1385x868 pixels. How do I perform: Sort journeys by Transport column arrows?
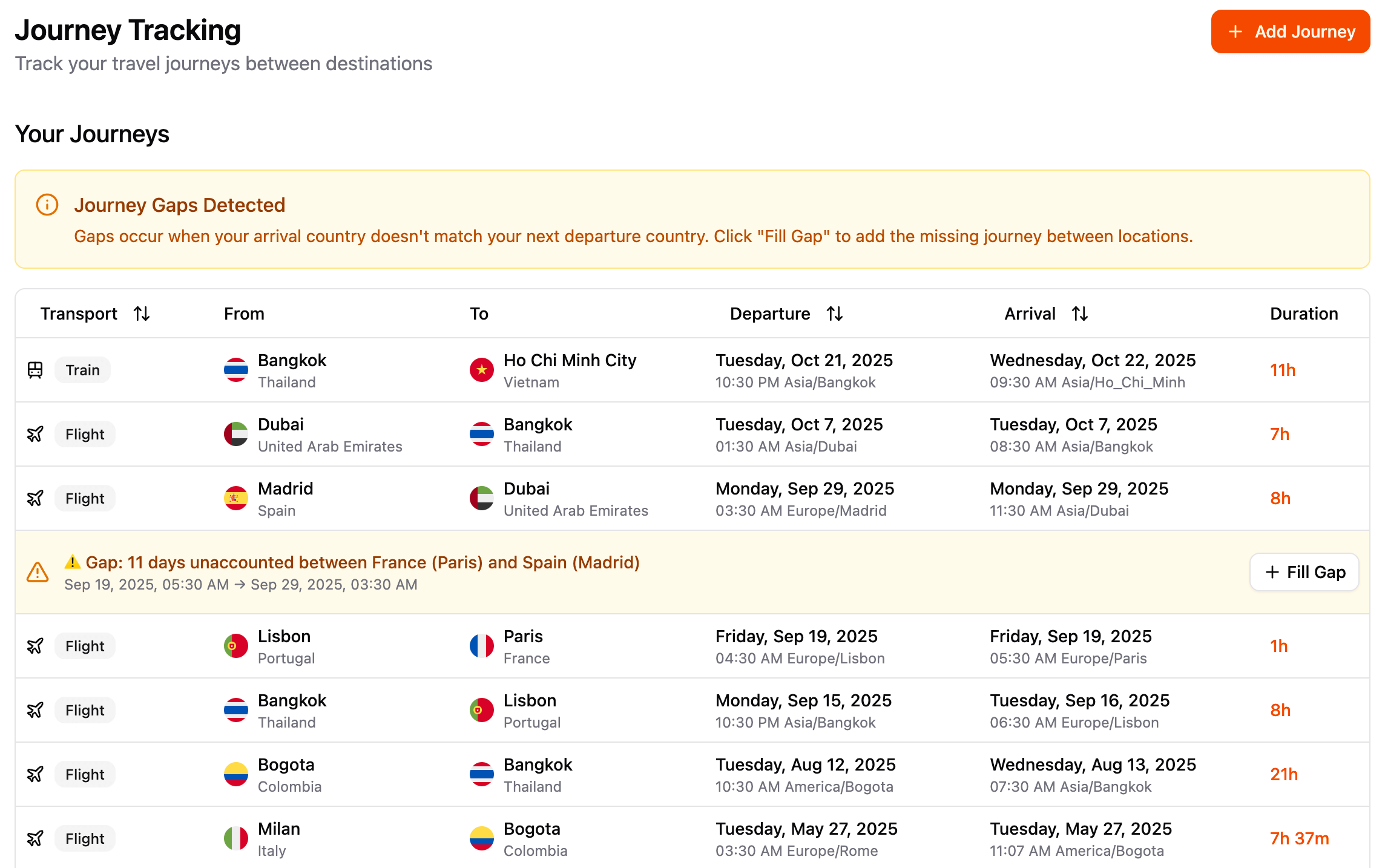pos(142,314)
